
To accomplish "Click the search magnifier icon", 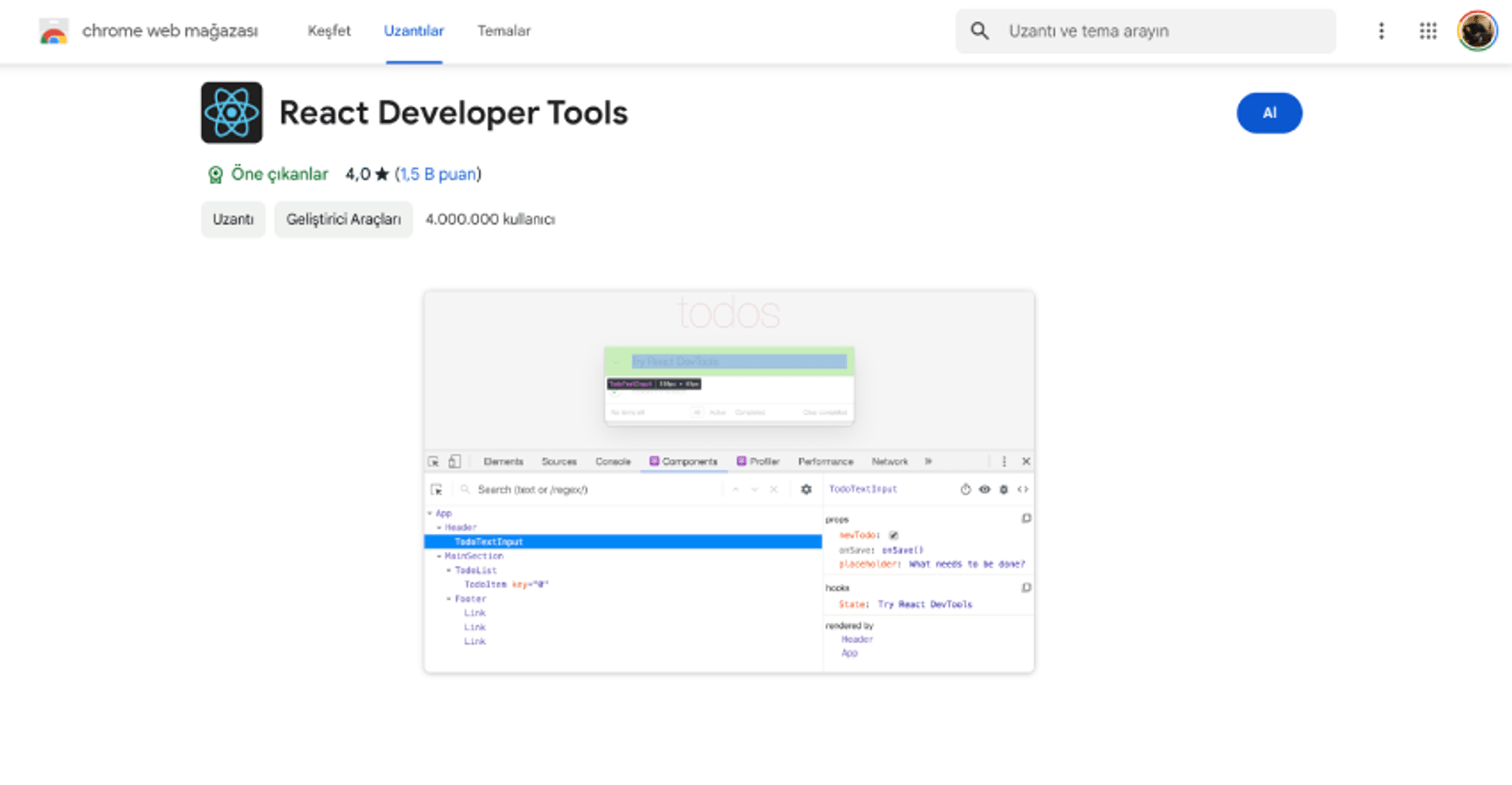I will pos(980,31).
